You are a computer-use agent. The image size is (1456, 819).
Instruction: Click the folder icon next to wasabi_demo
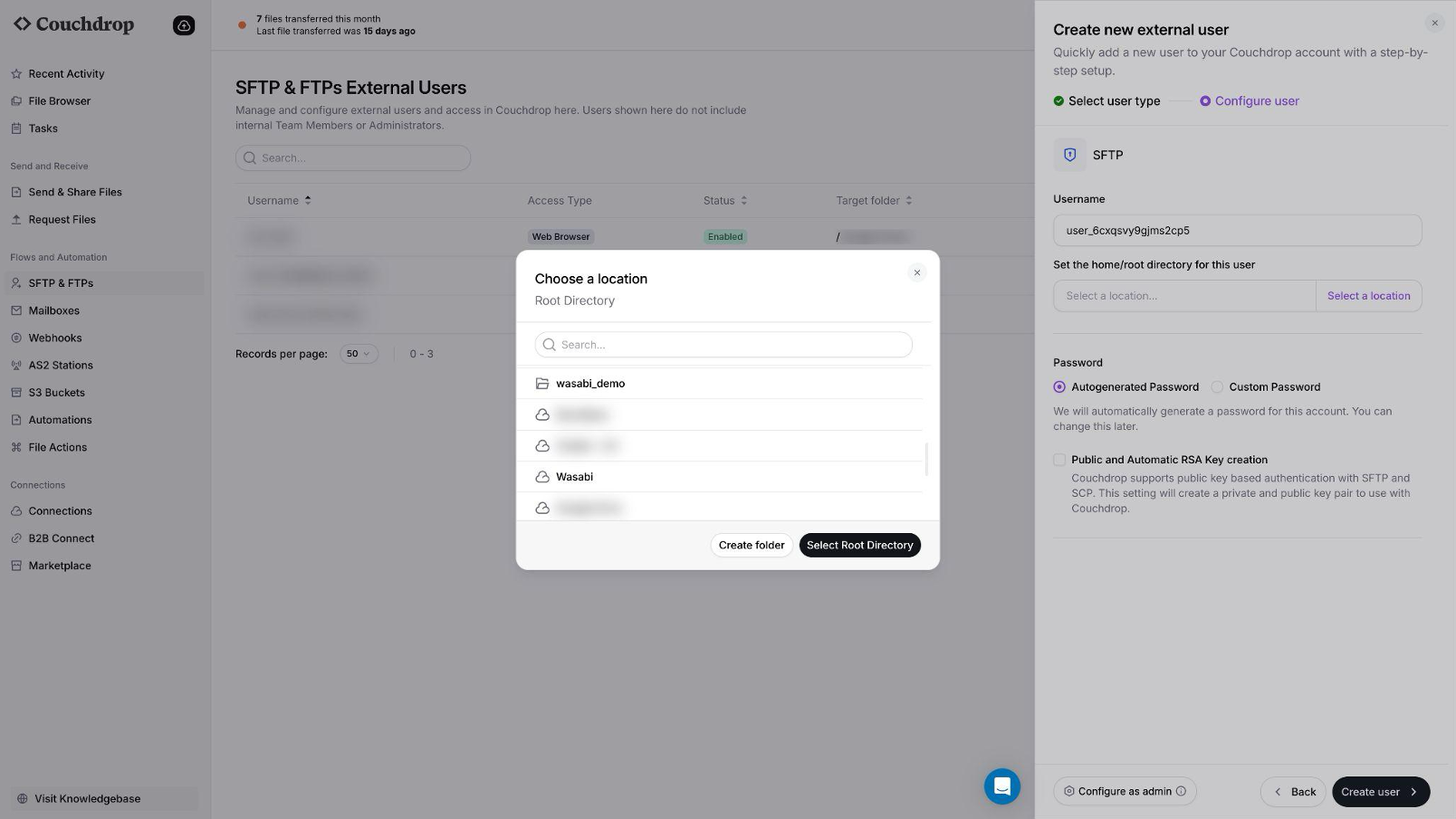click(x=542, y=384)
